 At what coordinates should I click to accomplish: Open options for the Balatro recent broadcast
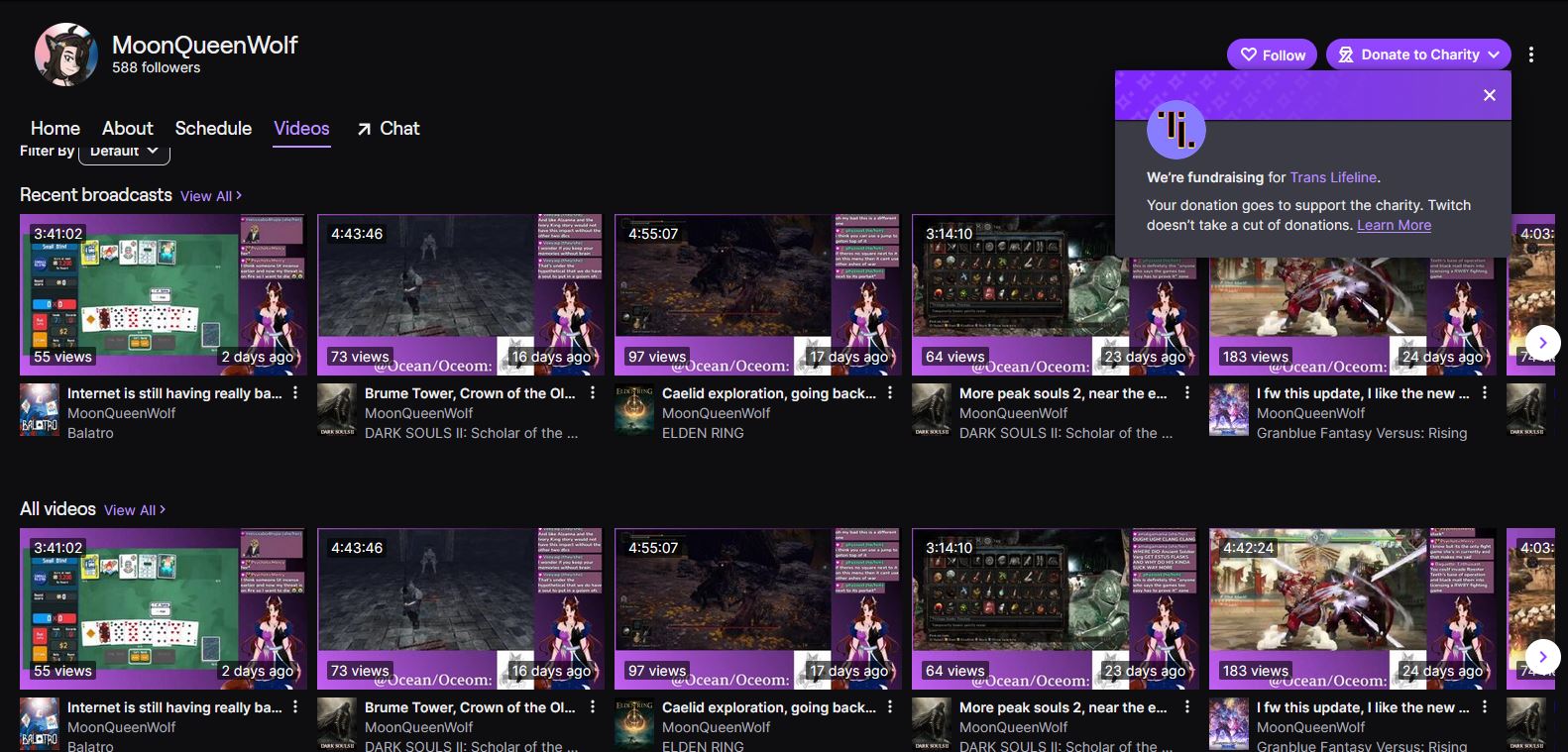pos(295,393)
